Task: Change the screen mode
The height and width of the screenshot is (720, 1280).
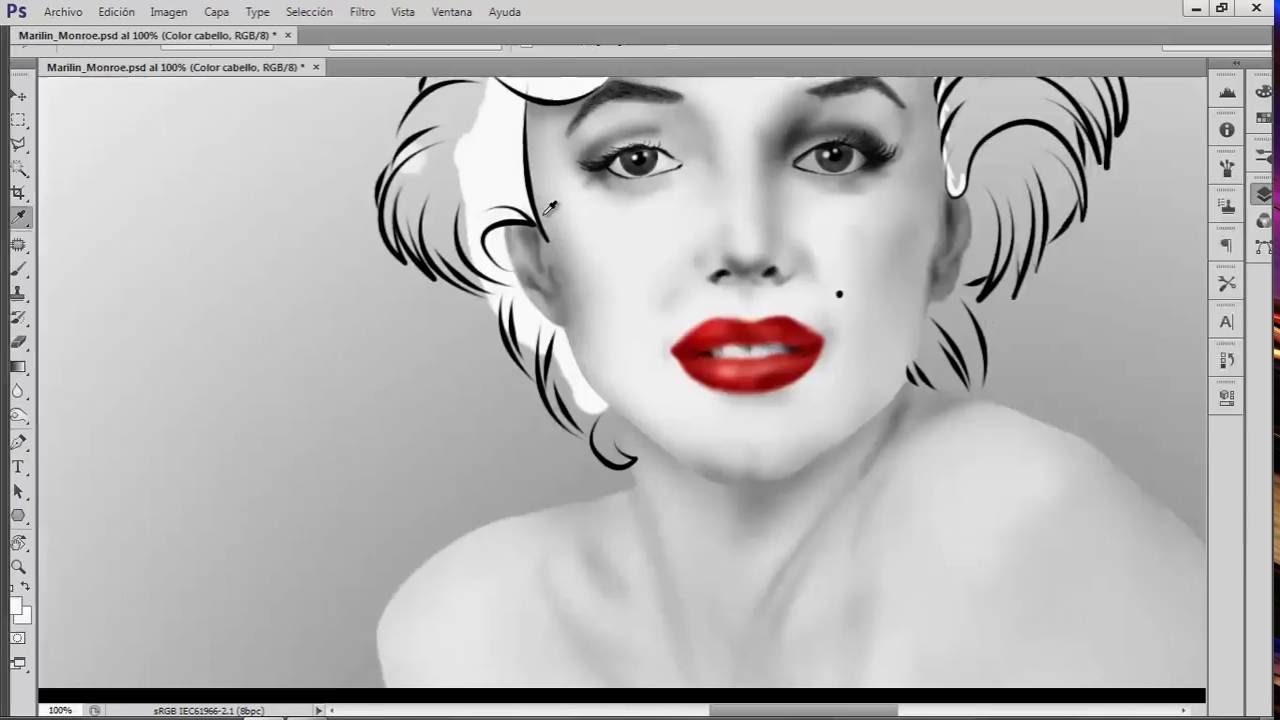Action: coord(18,663)
